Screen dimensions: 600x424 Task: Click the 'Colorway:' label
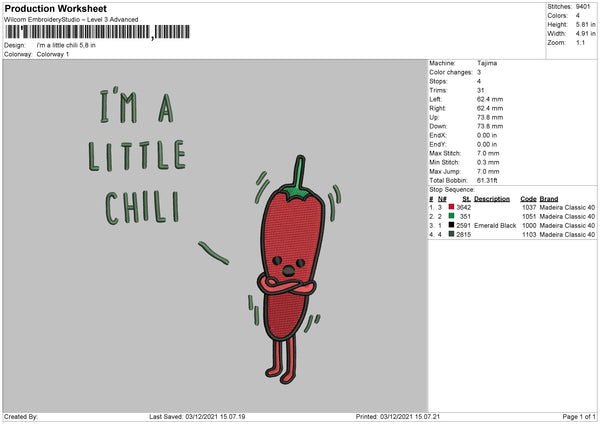18,54
